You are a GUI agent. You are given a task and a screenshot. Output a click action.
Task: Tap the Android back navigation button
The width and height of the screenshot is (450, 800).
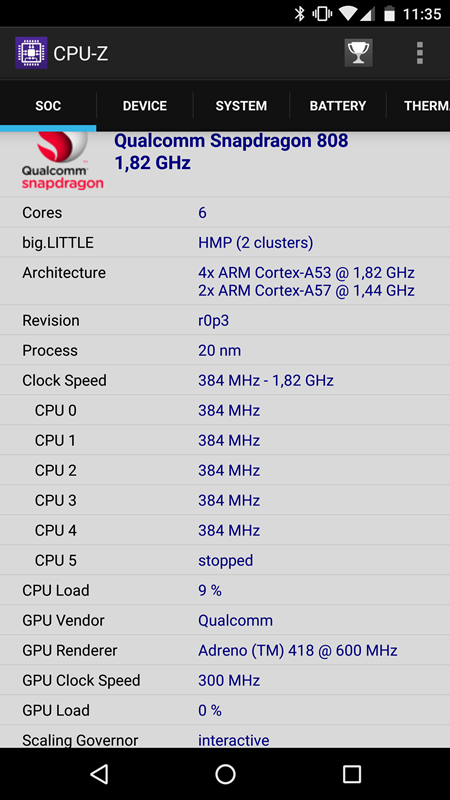click(x=99, y=774)
